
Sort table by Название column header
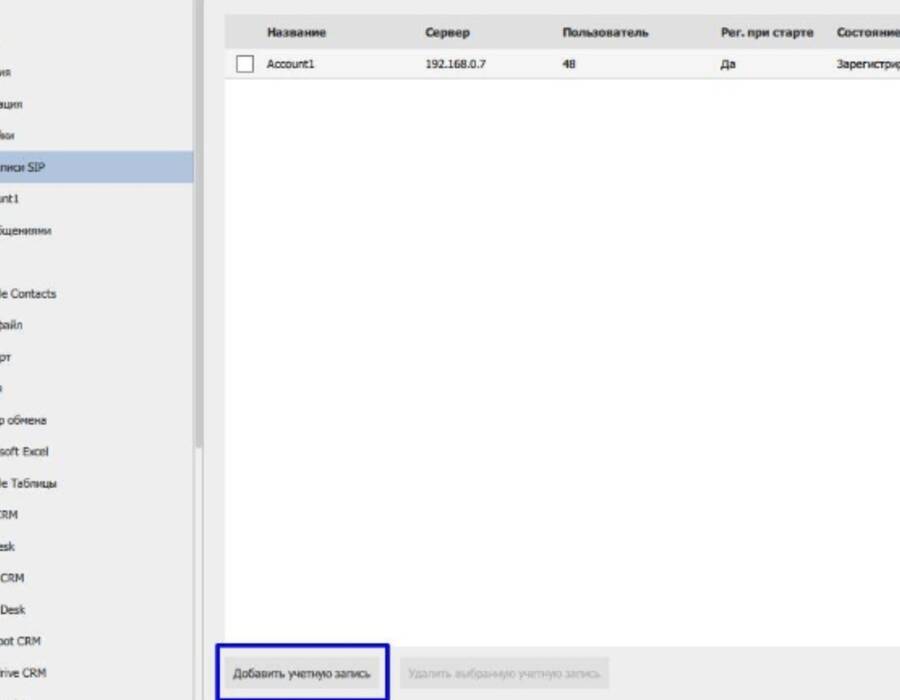click(x=296, y=32)
